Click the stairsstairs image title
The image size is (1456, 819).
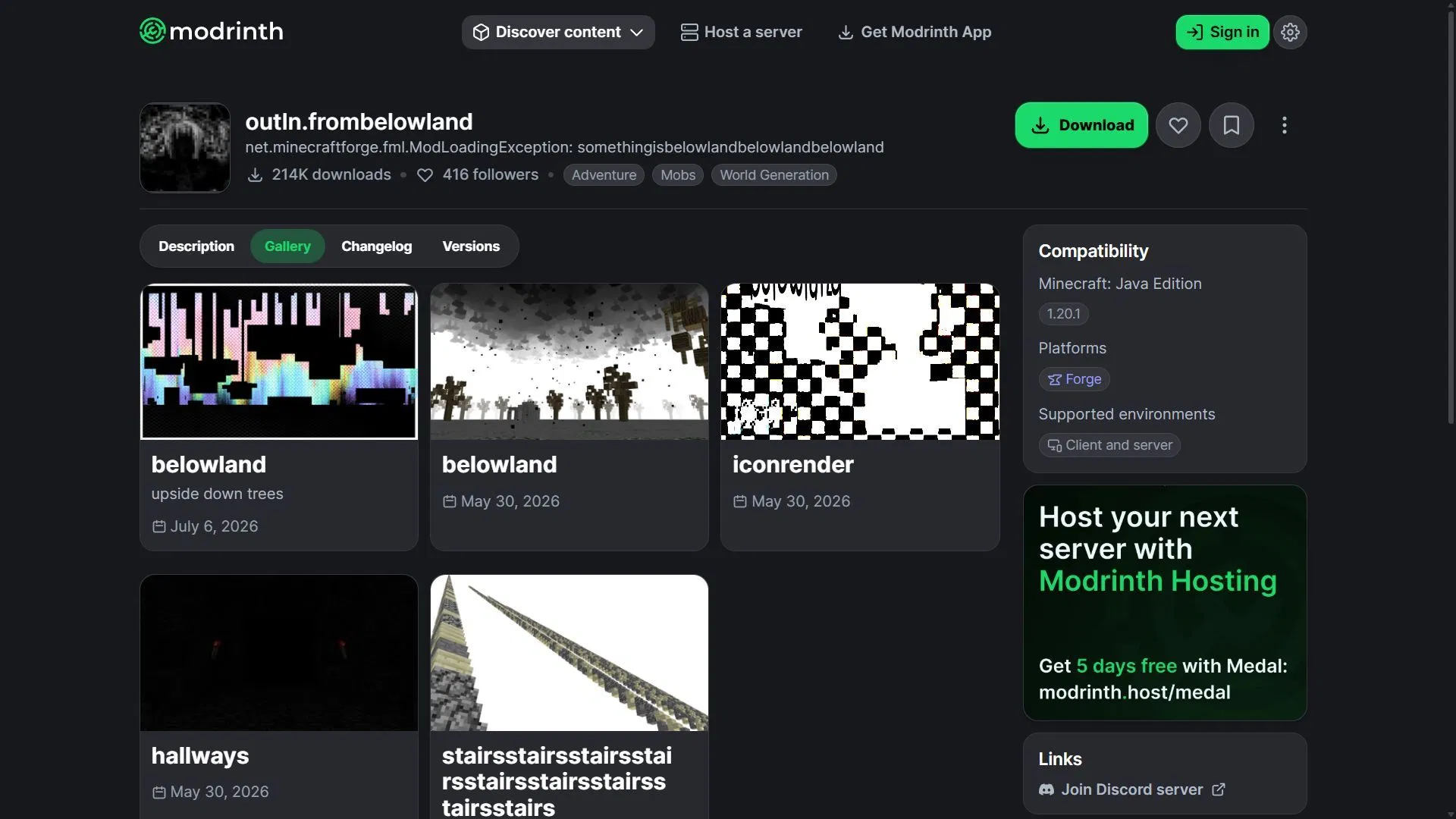[x=557, y=782]
